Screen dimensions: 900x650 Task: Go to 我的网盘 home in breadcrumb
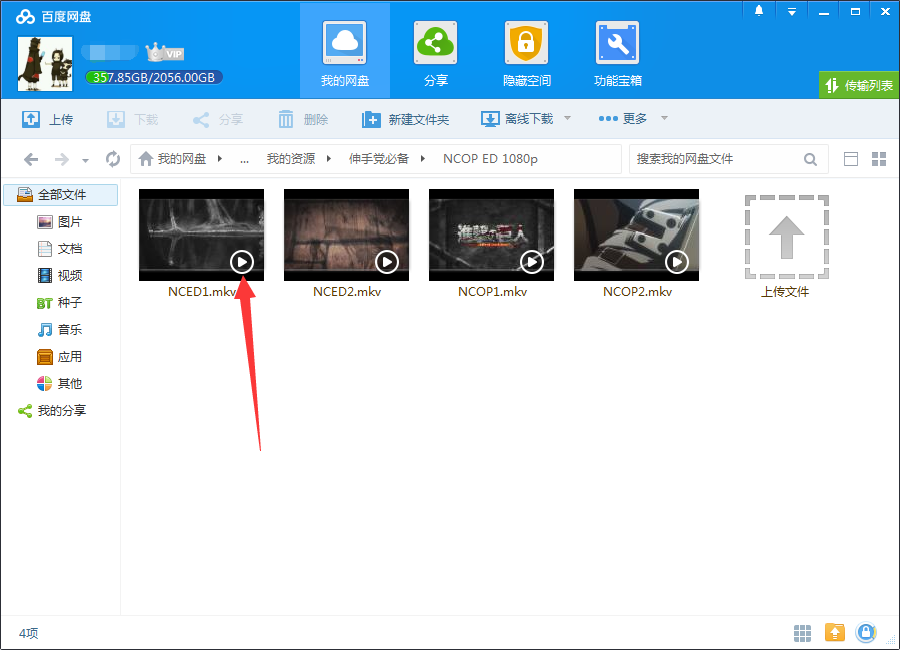coord(172,158)
